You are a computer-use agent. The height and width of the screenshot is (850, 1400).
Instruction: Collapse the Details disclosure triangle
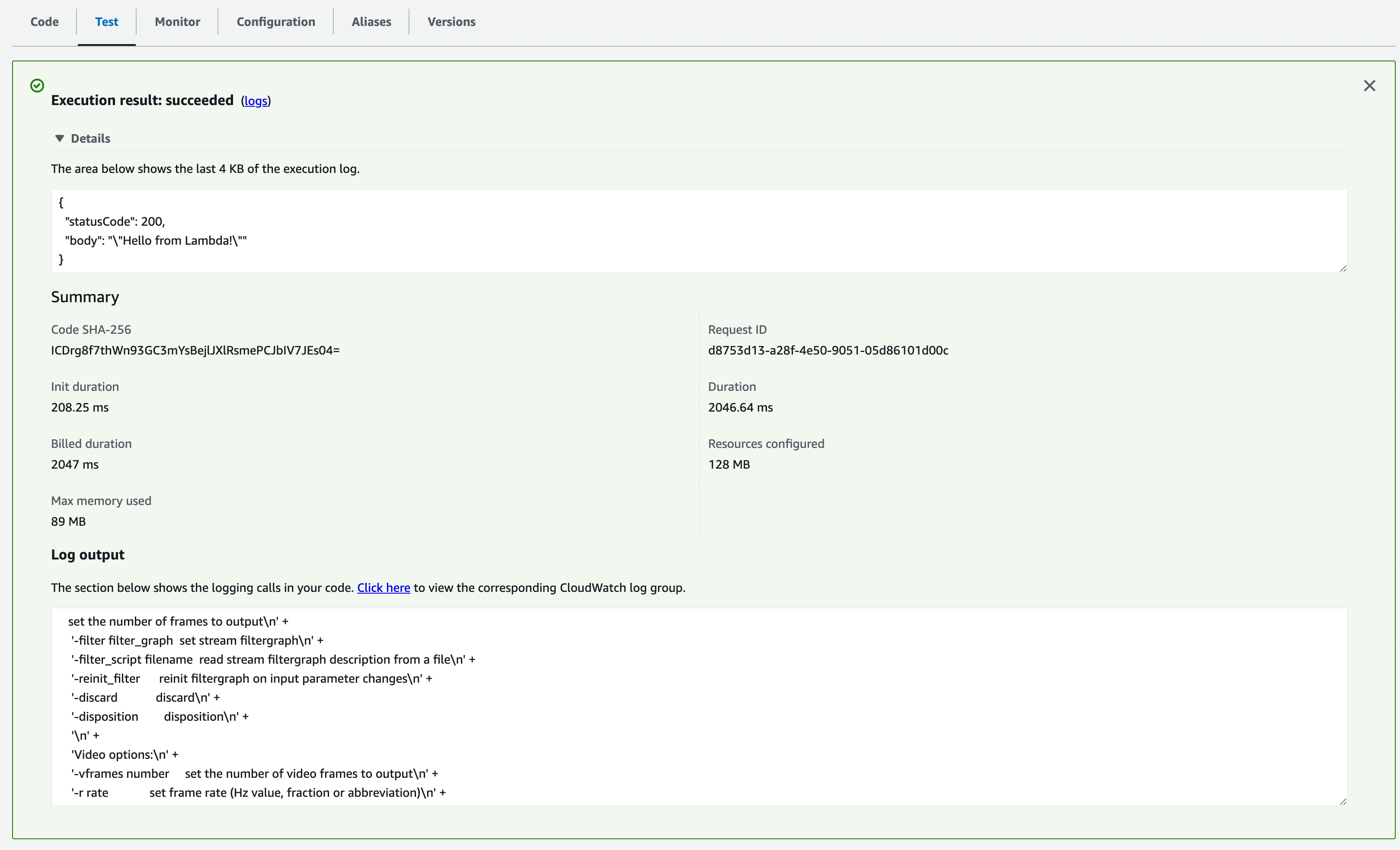point(60,139)
